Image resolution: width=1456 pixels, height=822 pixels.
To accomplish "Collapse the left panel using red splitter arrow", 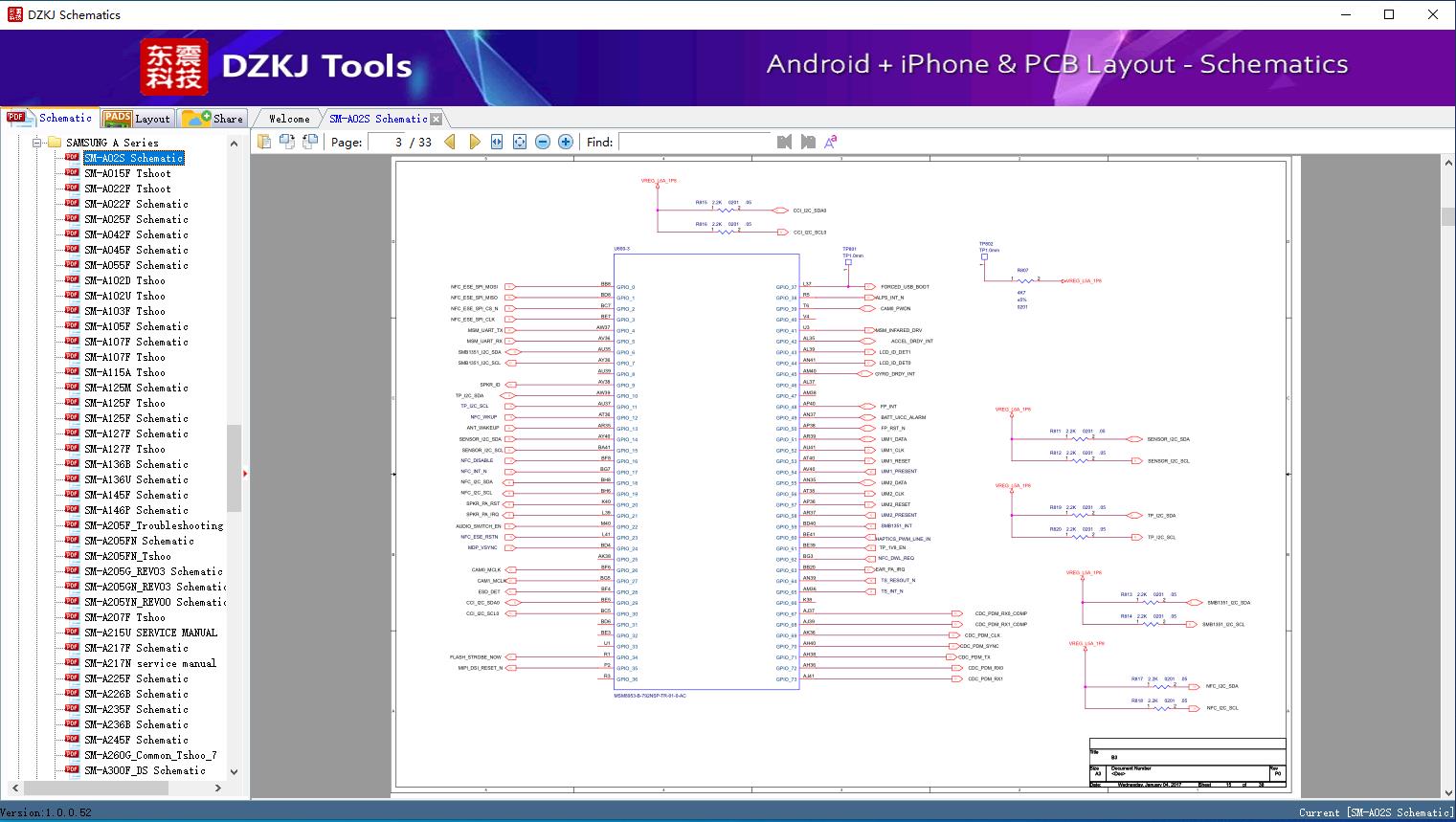I will [245, 473].
